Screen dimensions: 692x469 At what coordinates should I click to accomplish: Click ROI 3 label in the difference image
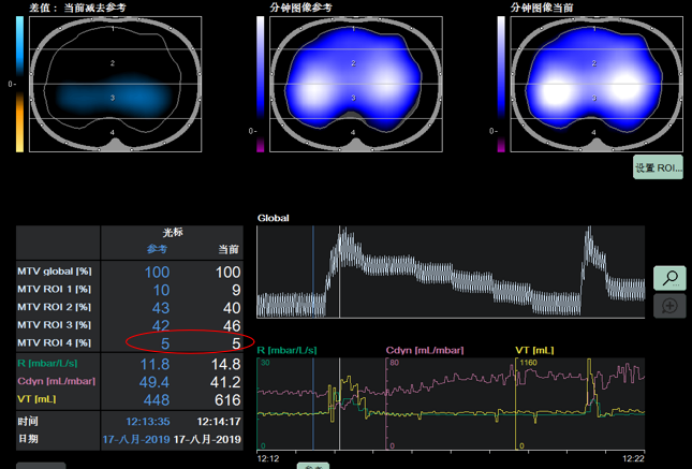coord(113,98)
